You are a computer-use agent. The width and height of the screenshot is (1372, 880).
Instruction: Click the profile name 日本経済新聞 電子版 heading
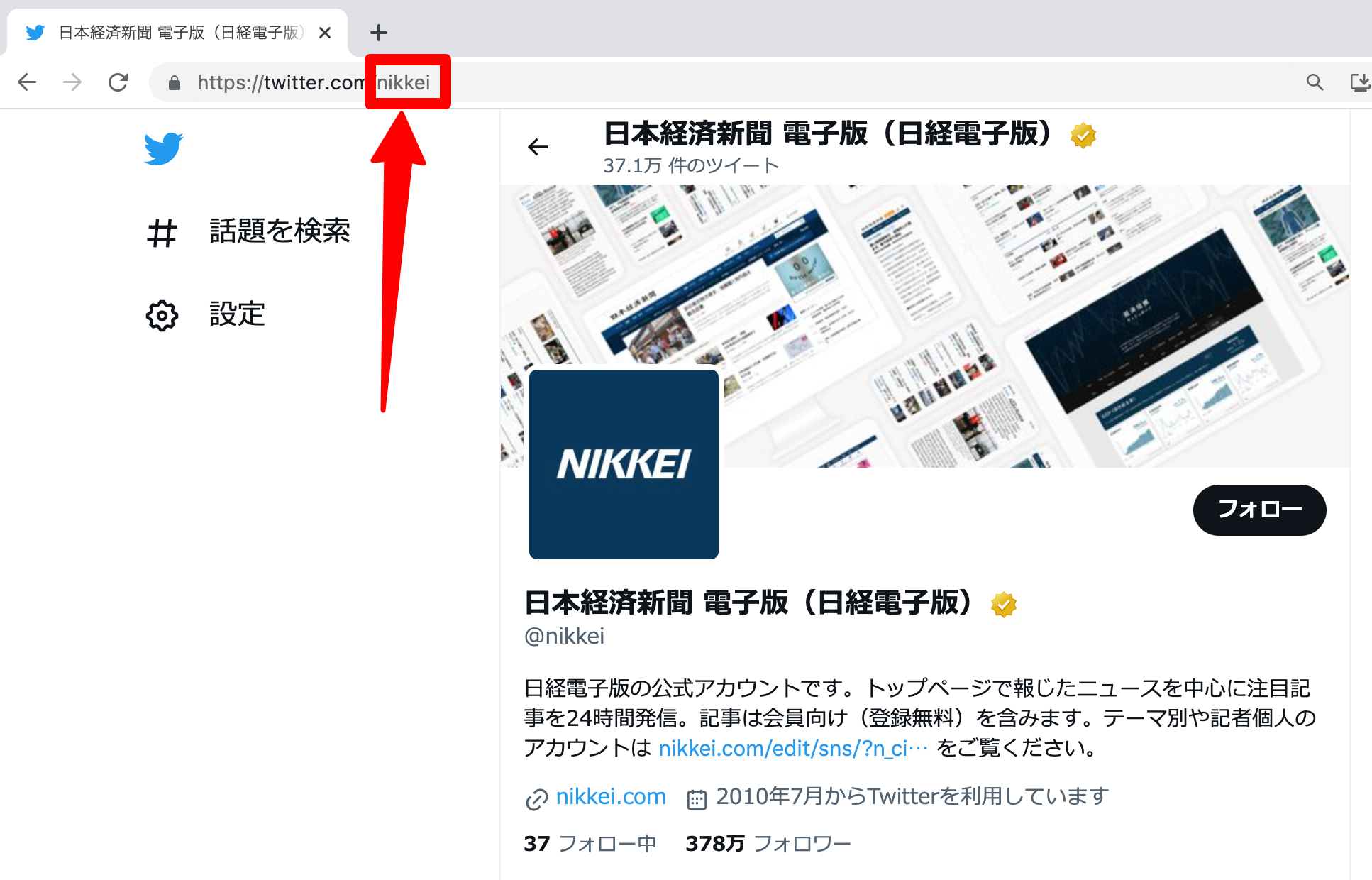(x=748, y=603)
